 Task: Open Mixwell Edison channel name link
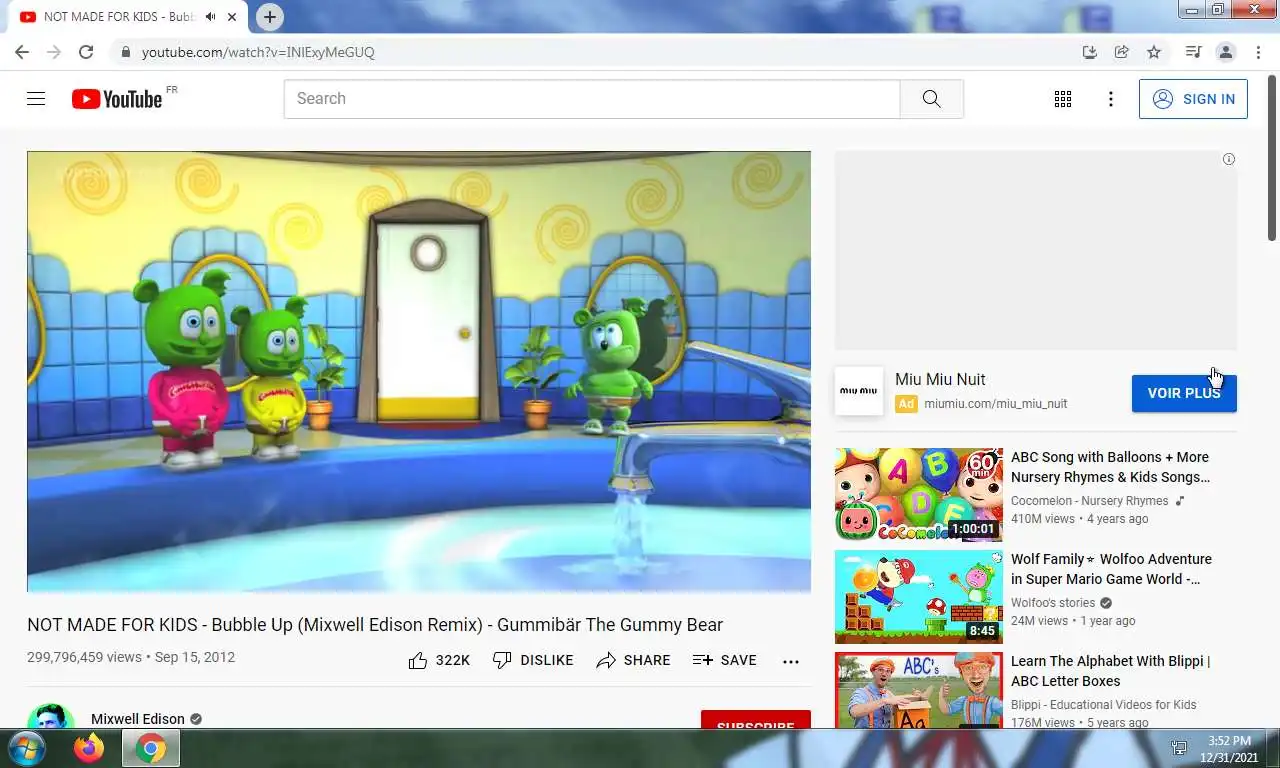138,719
